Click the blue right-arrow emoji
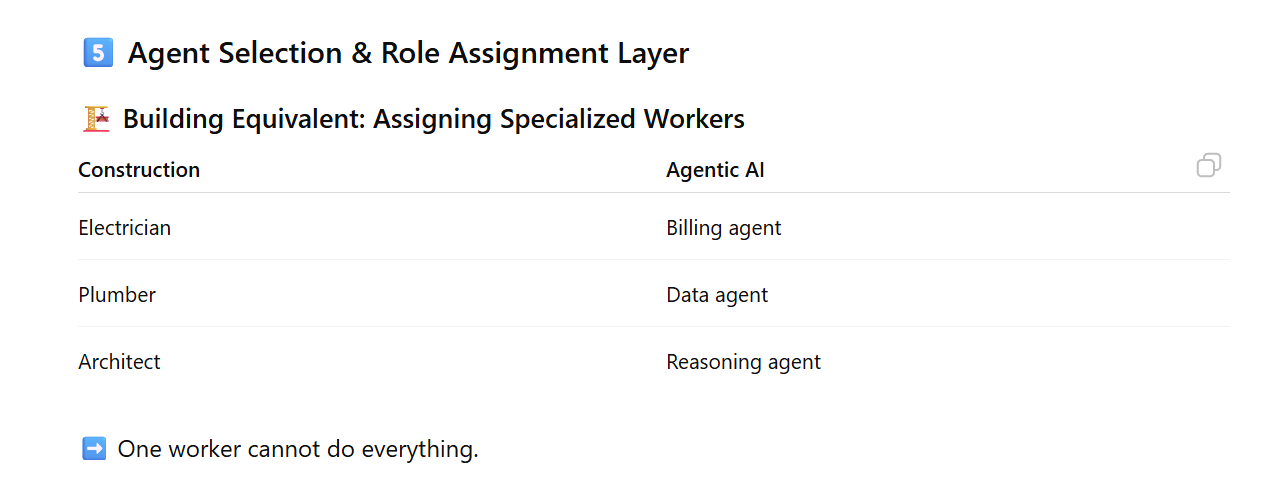 (94, 449)
